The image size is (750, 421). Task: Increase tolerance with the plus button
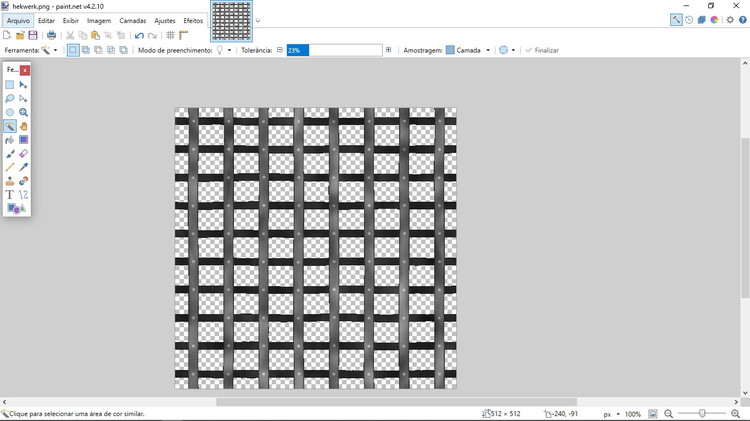tap(388, 50)
